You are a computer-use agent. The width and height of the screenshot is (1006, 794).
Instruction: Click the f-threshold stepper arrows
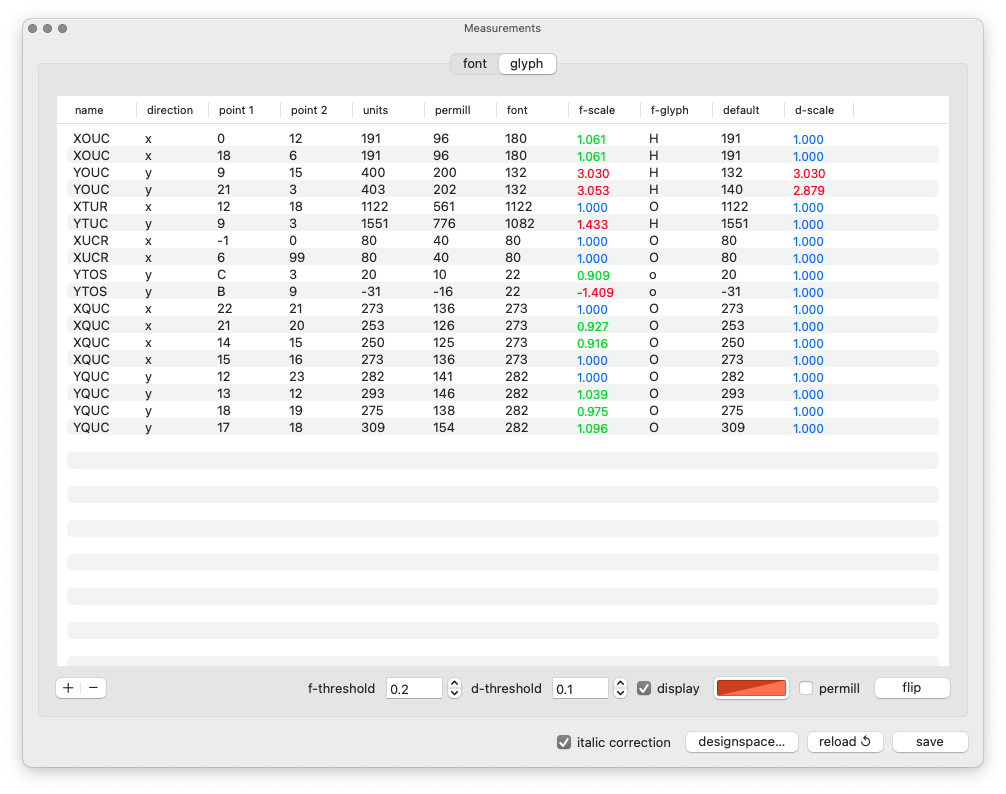coord(454,688)
